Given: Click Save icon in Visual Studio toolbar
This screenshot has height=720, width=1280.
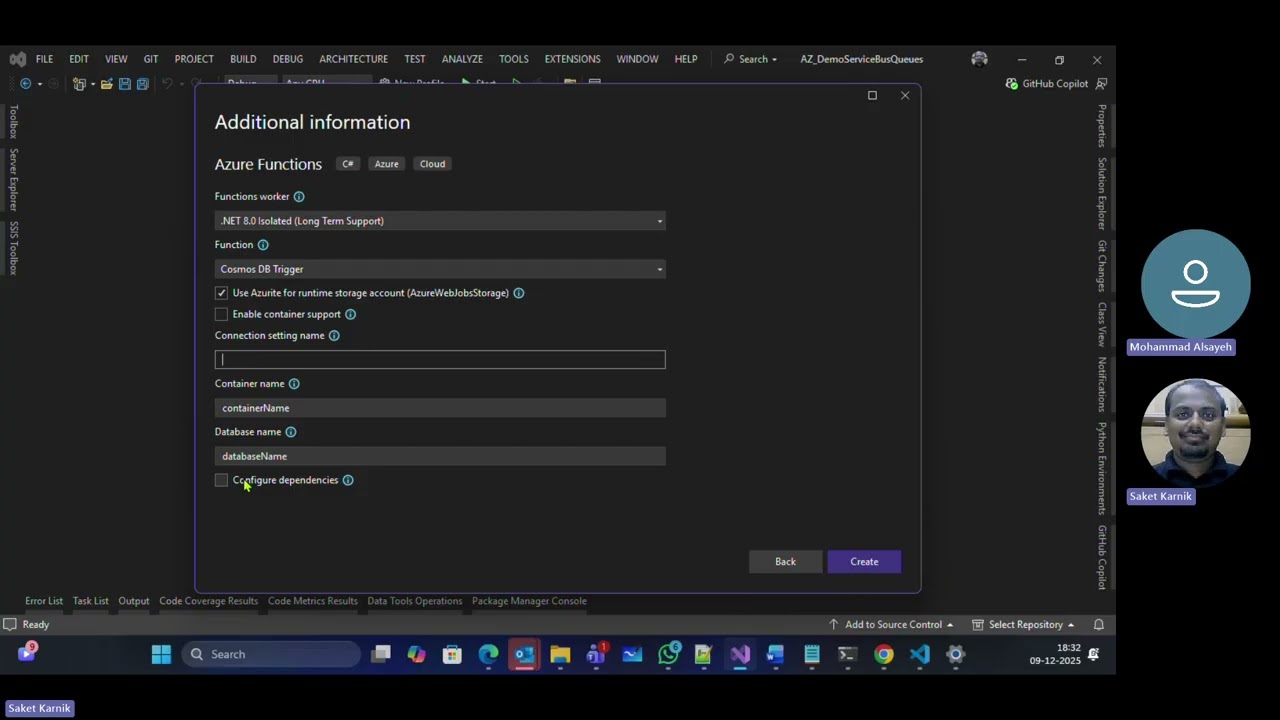Looking at the screenshot, I should (x=125, y=84).
